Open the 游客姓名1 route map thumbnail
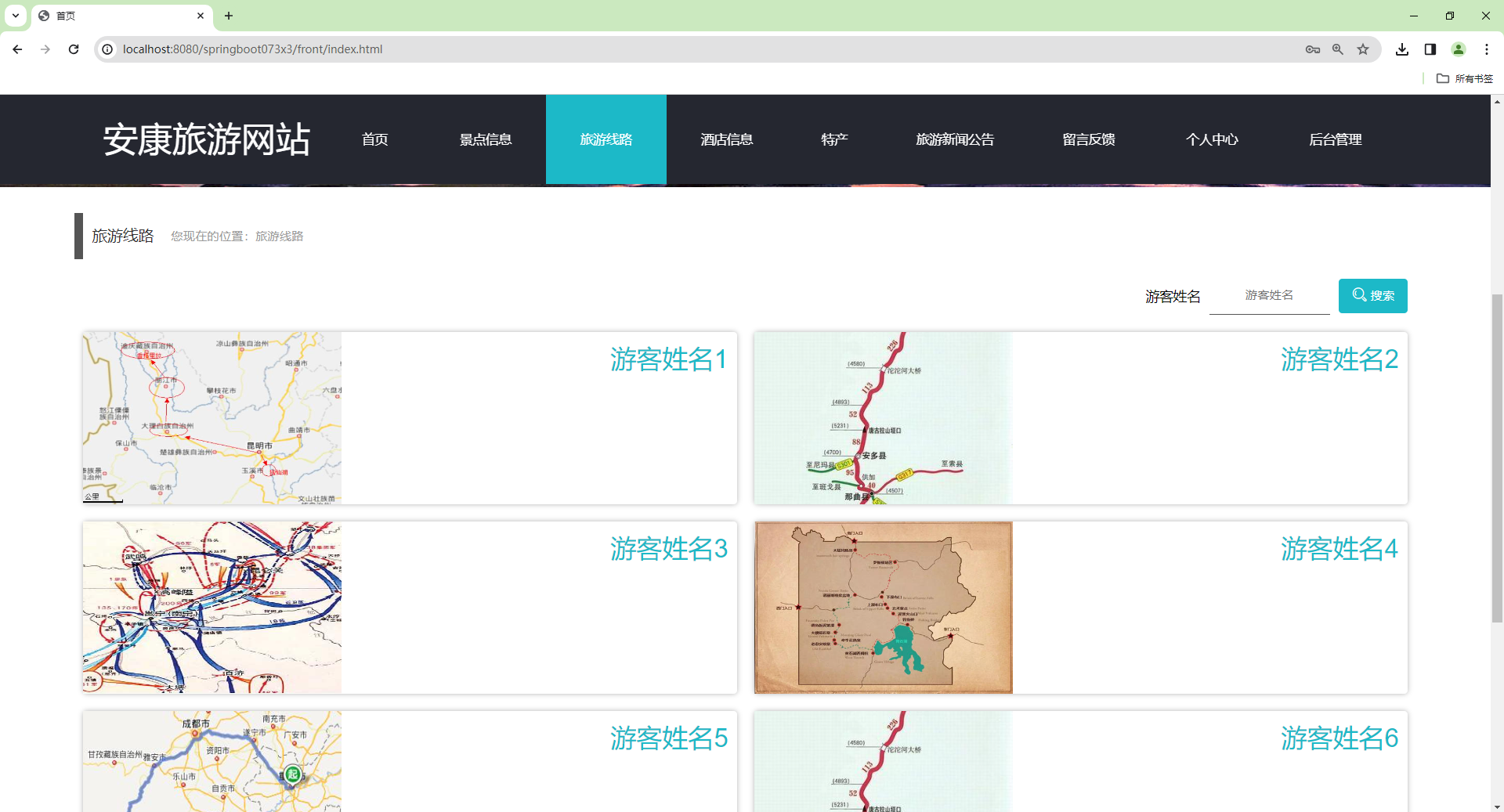The height and width of the screenshot is (812, 1504). 212,418
